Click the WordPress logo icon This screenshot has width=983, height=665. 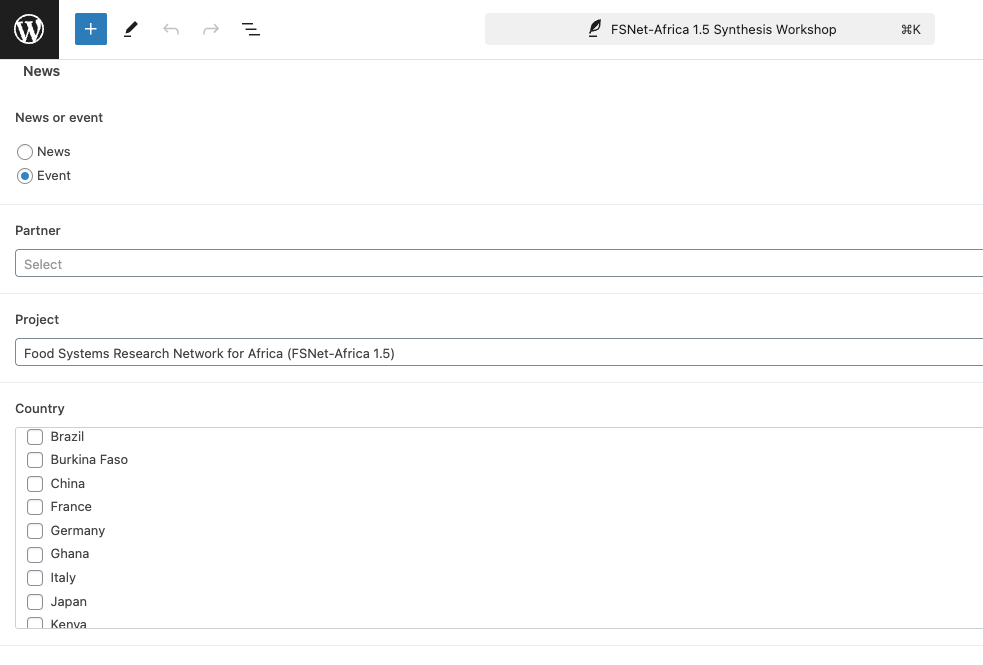29,29
